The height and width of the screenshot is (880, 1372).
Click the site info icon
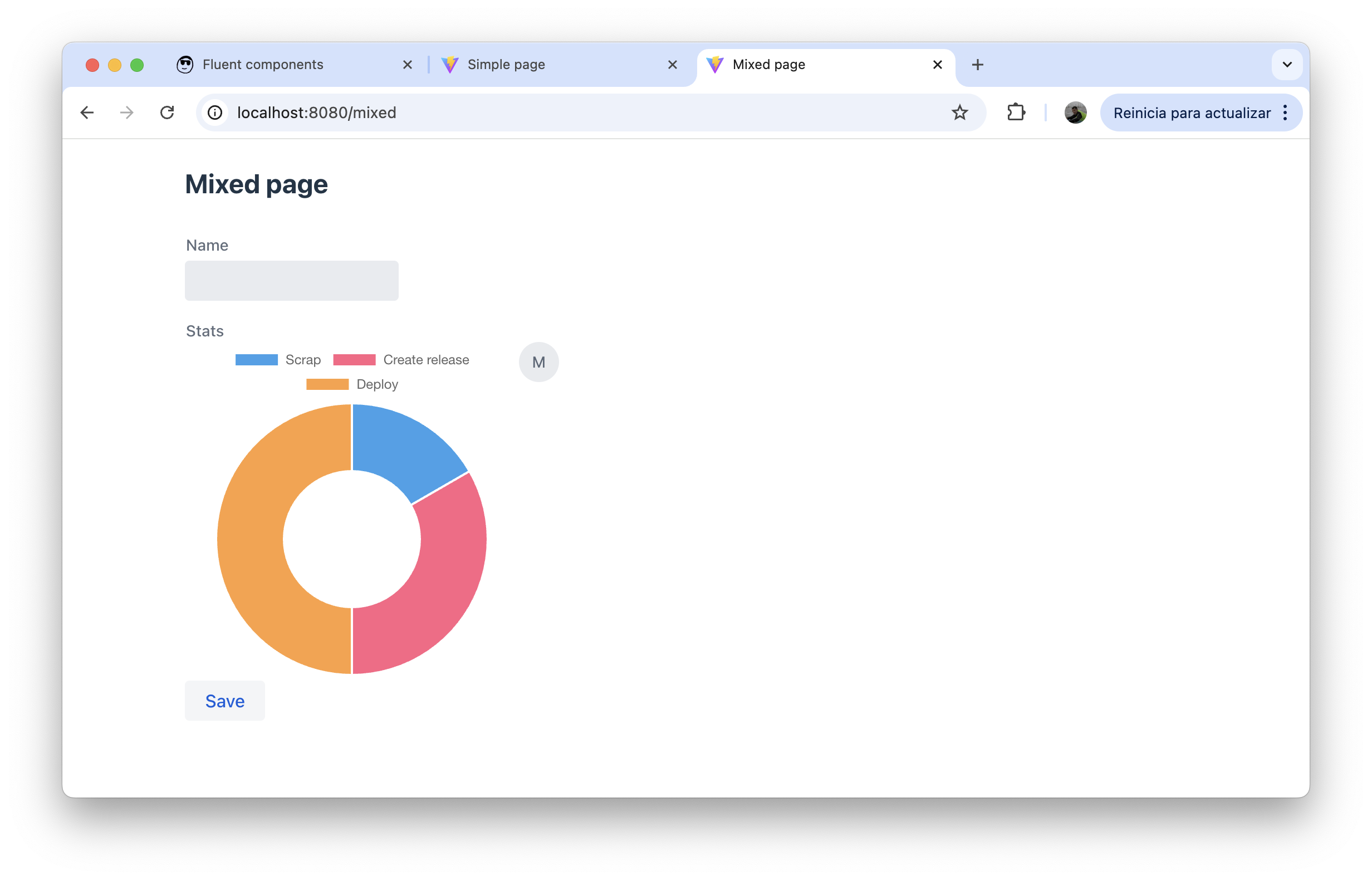point(215,113)
